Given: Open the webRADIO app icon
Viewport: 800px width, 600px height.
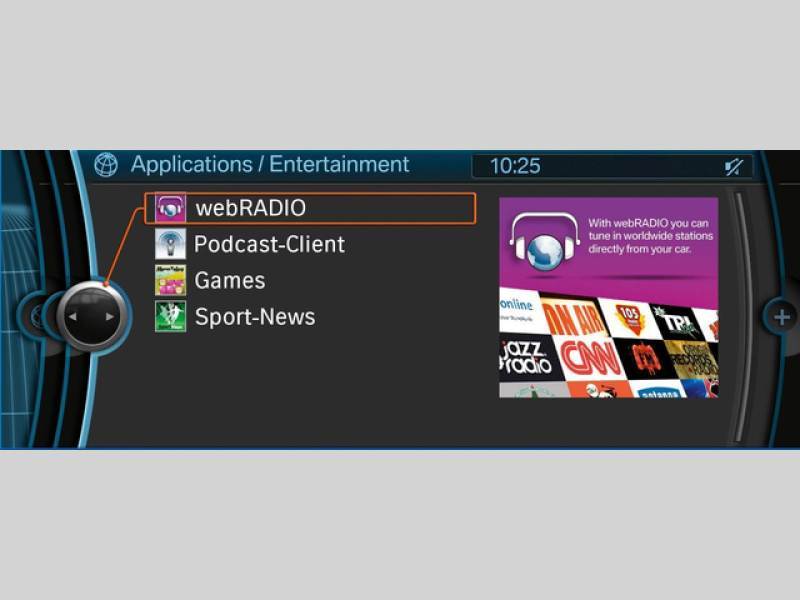Looking at the screenshot, I should click(170, 208).
